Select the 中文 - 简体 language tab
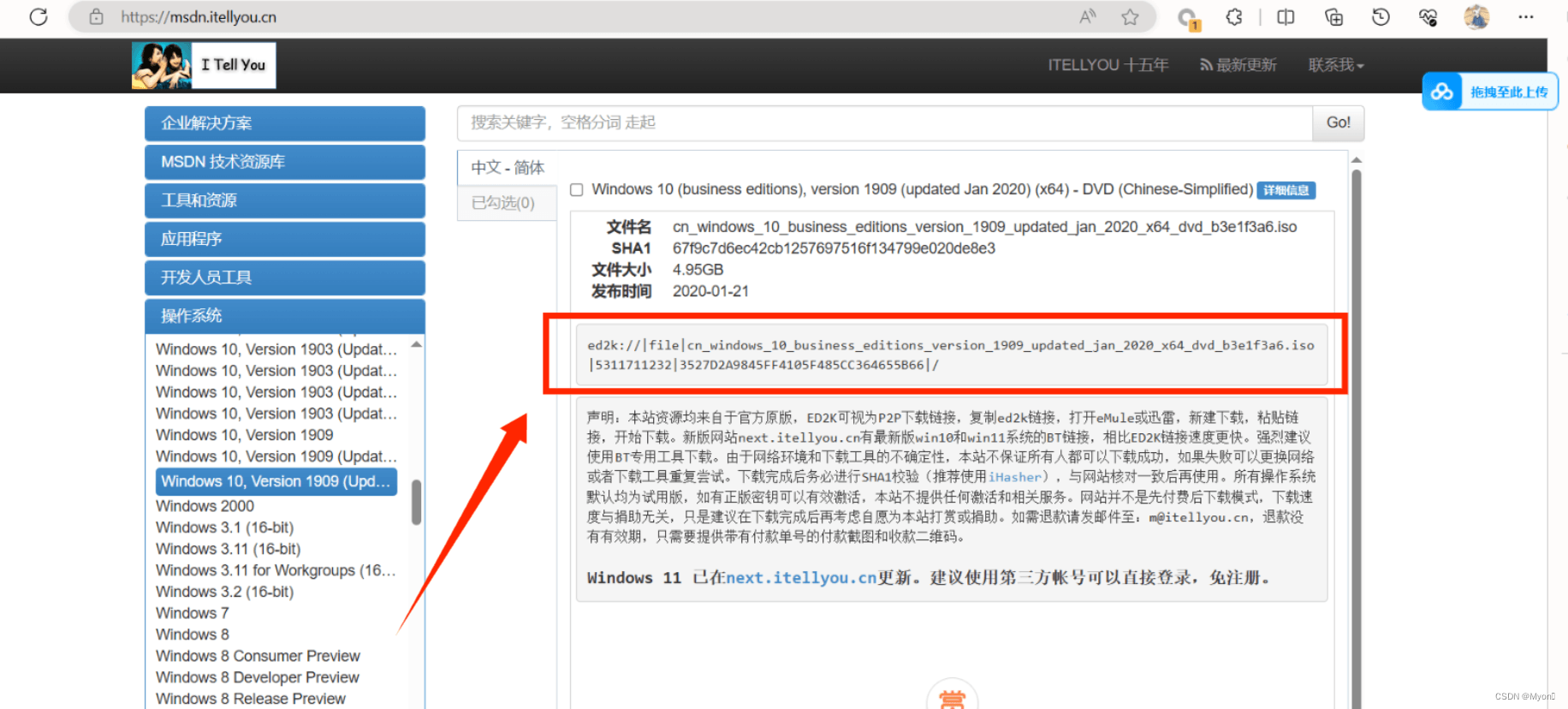1568x709 pixels. coord(508,168)
